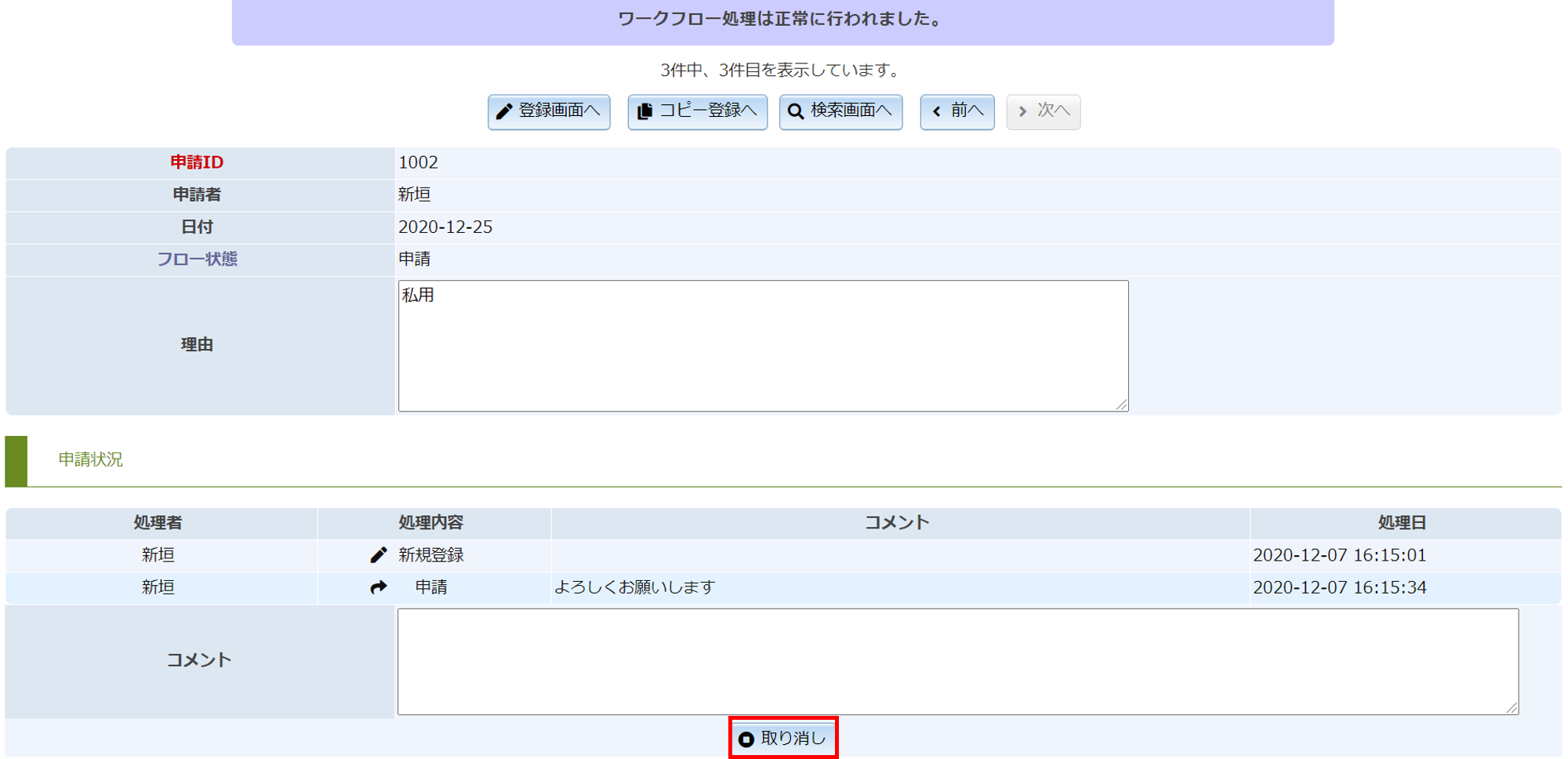Click the フロー状態 label
Screen dimensions: 1568x759
tap(197, 259)
